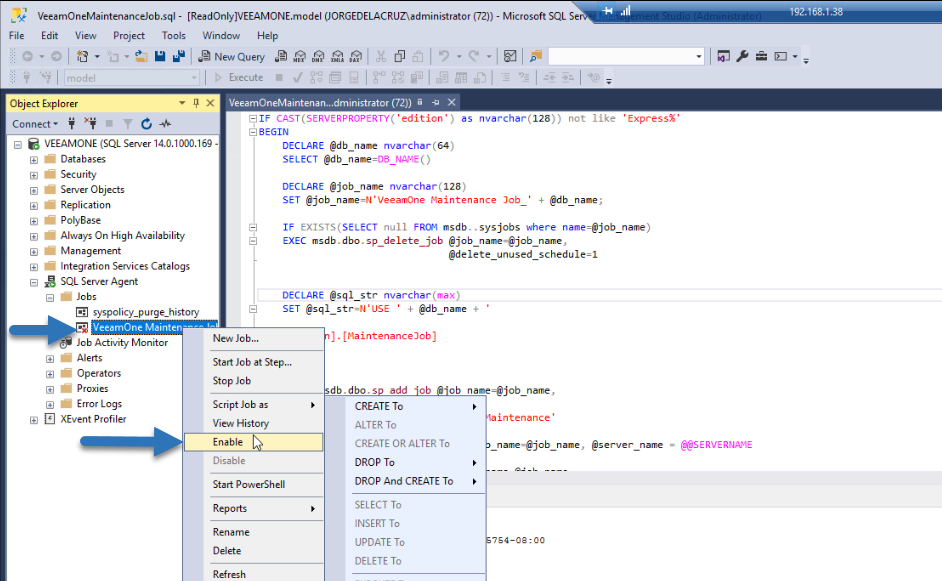This screenshot has width=942, height=581.
Task: Click the Parse checkmark icon
Action: [x=297, y=78]
